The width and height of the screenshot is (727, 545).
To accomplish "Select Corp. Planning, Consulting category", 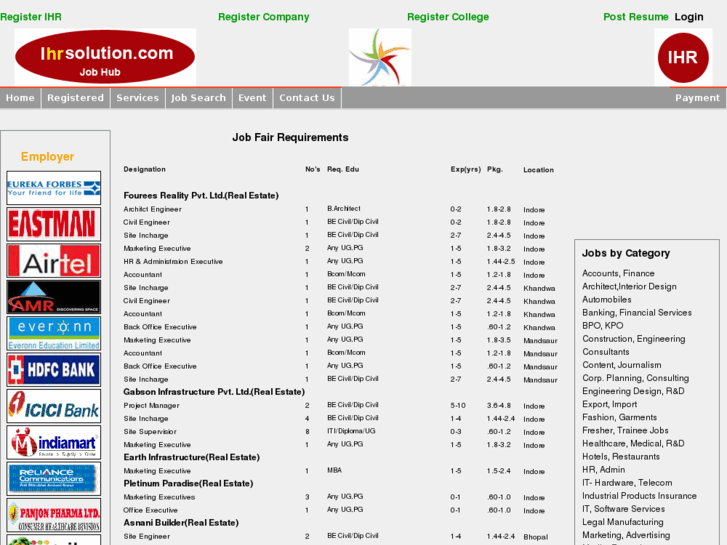I will tap(636, 378).
